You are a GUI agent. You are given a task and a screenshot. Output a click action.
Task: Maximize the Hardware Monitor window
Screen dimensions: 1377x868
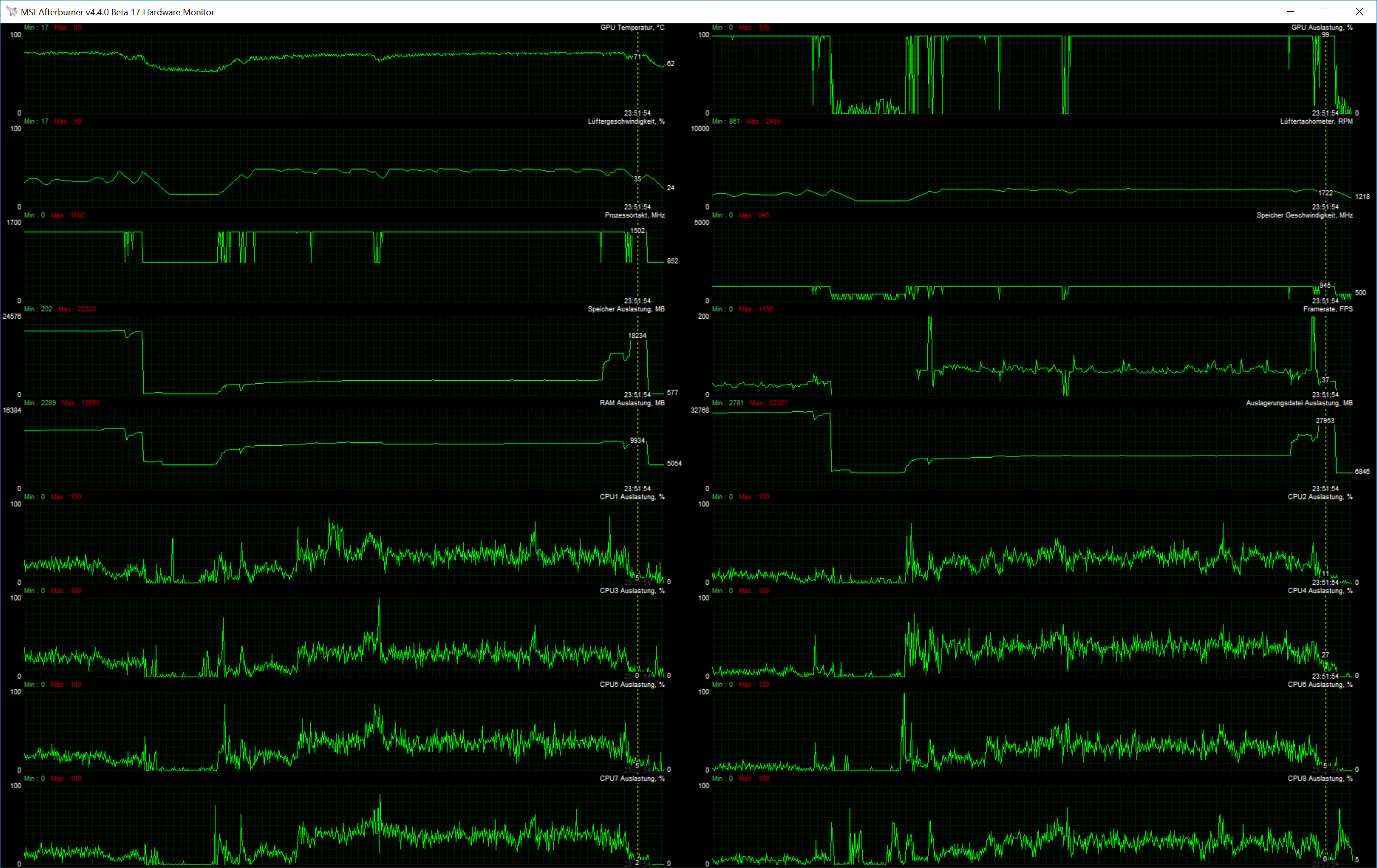tap(1324, 11)
